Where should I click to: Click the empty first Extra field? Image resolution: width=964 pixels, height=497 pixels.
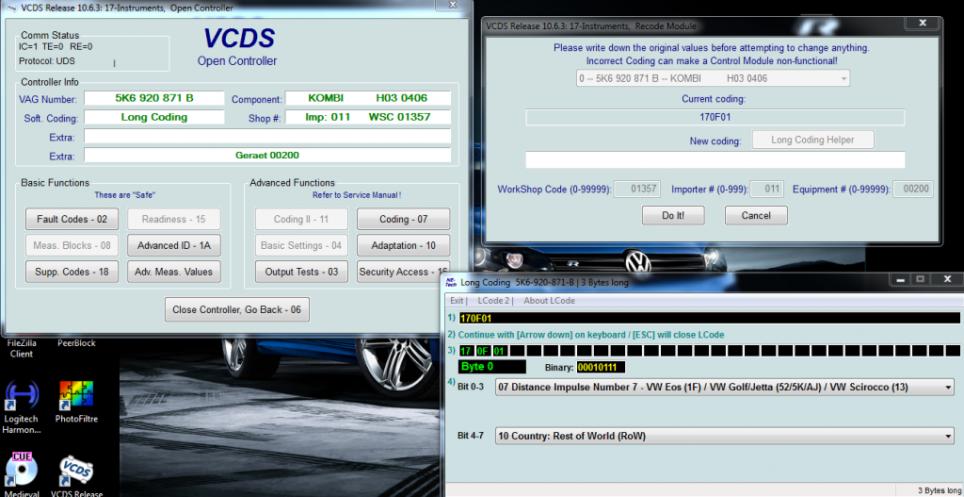tap(267, 136)
